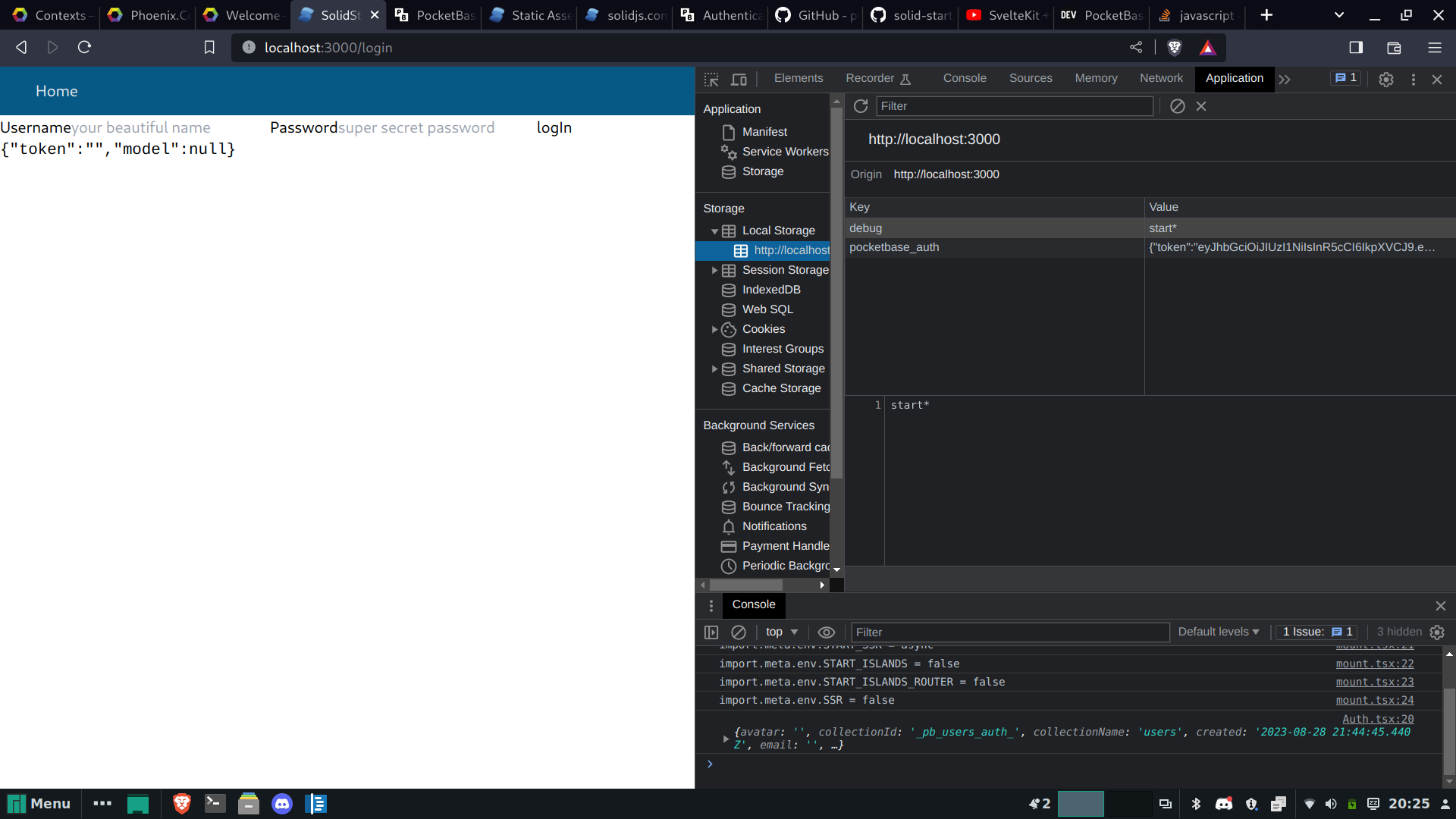The height and width of the screenshot is (819, 1456).
Task: Open DevTools customize three-dot menu
Action: point(1414,79)
